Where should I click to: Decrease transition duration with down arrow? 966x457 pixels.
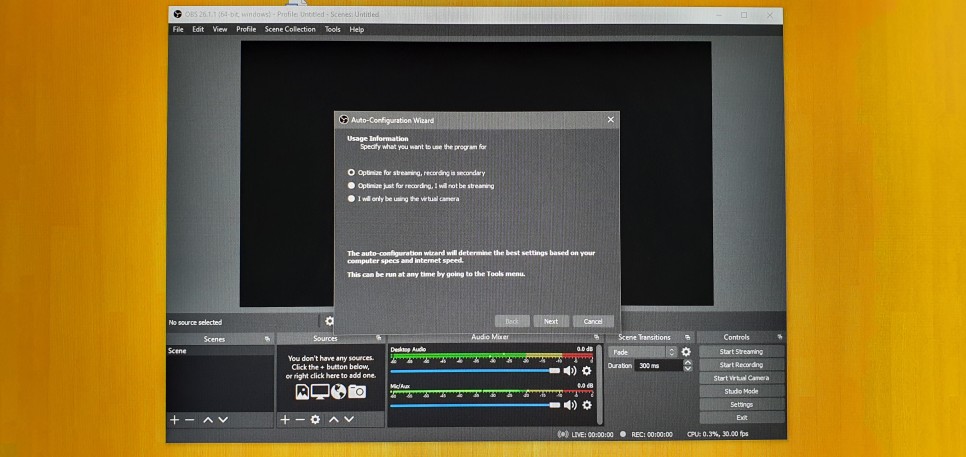pos(688,368)
